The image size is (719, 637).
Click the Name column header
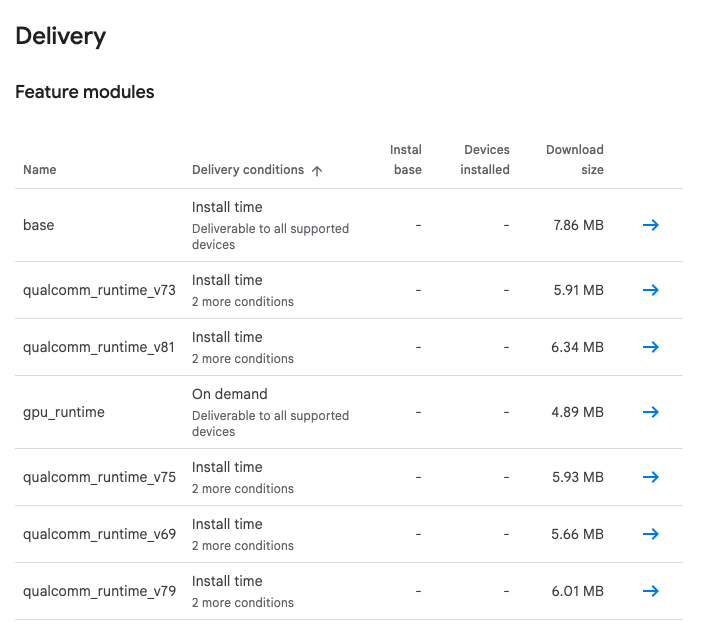click(40, 170)
